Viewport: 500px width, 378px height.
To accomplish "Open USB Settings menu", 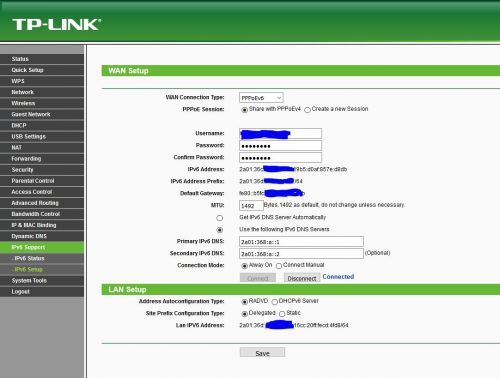I will [42, 136].
